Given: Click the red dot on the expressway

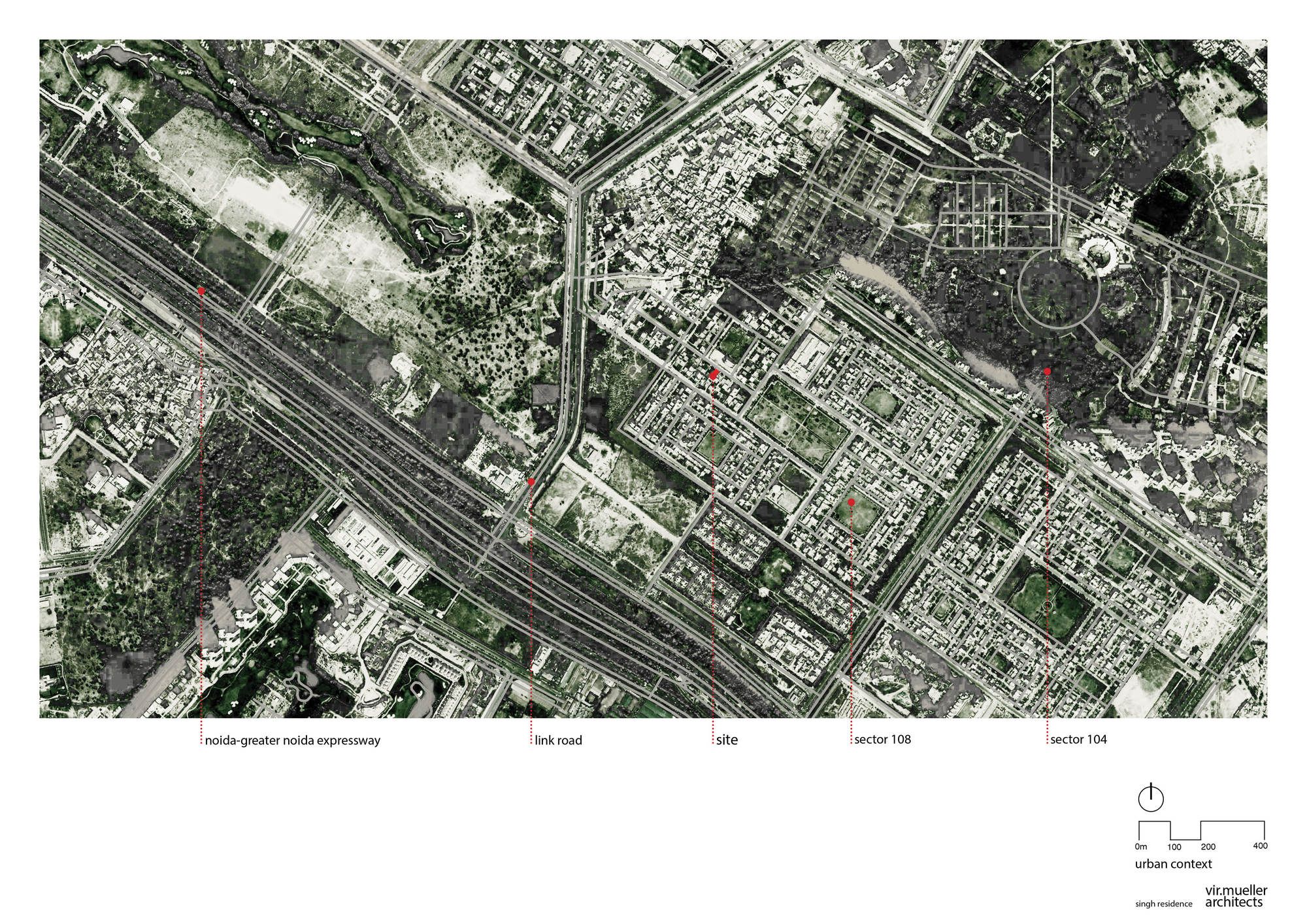Looking at the screenshot, I should click(x=201, y=291).
